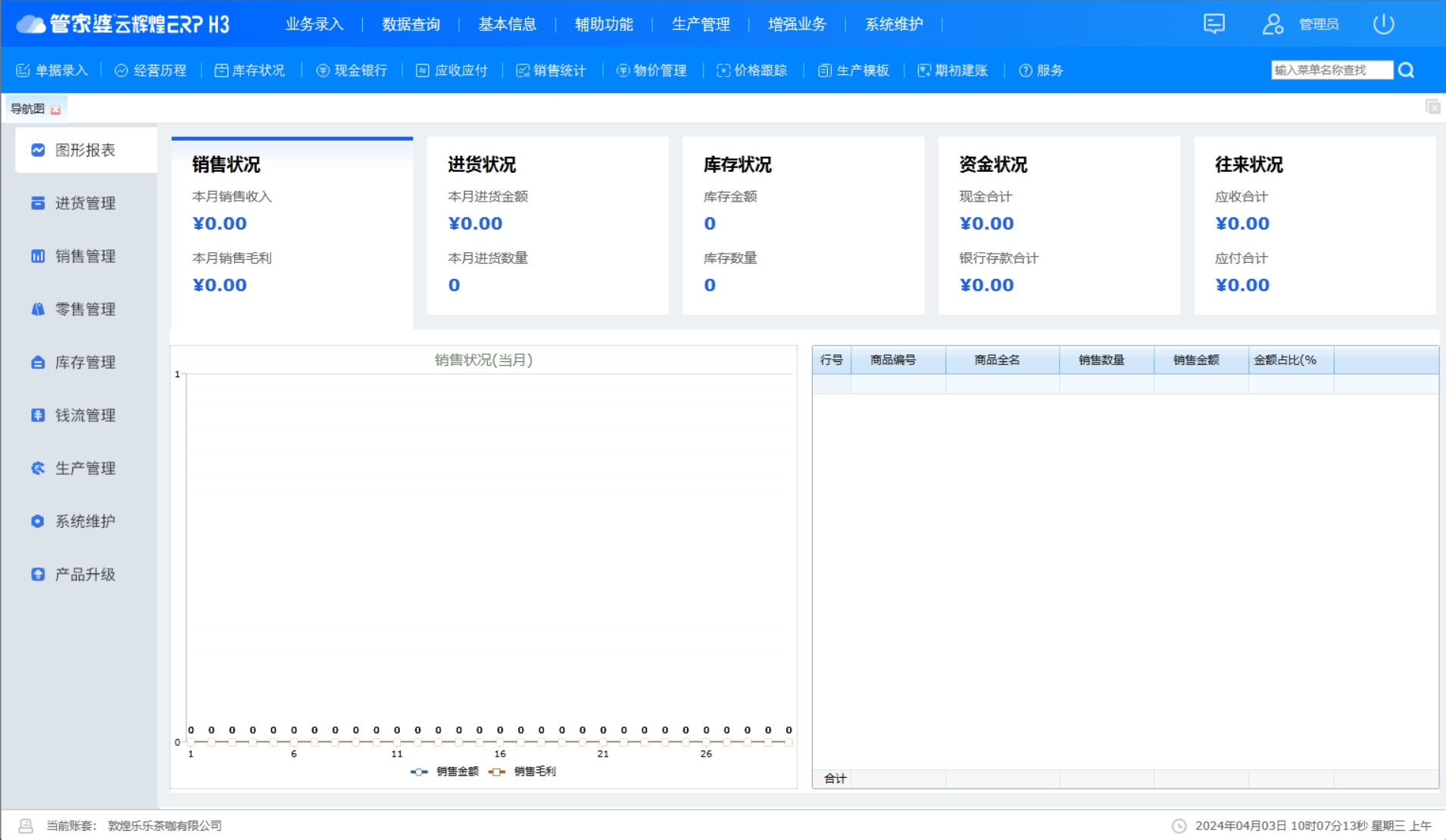This screenshot has width=1446, height=840.
Task: Click the 销售金额 column header
Action: coord(1201,360)
